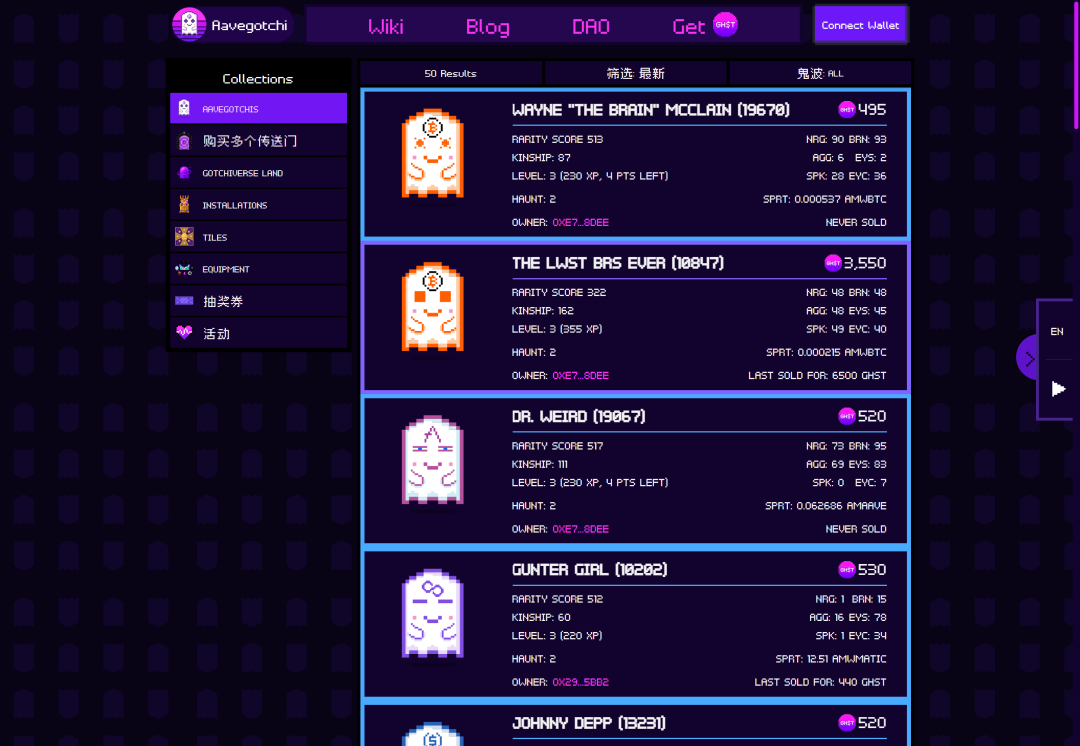Viewport: 1080px width, 746px height.
Task: Open owner address link of Gunter Girl
Action: (x=580, y=682)
